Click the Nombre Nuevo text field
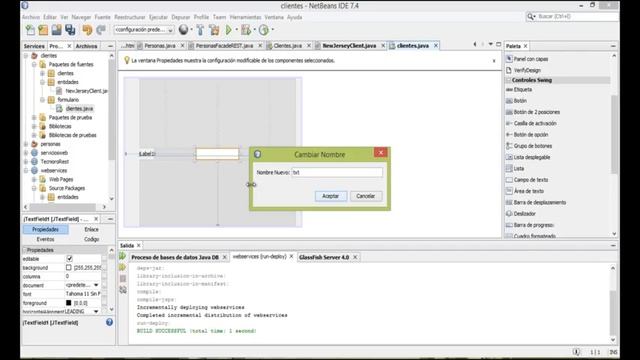Image resolution: width=640 pixels, height=360 pixels. coord(337,172)
